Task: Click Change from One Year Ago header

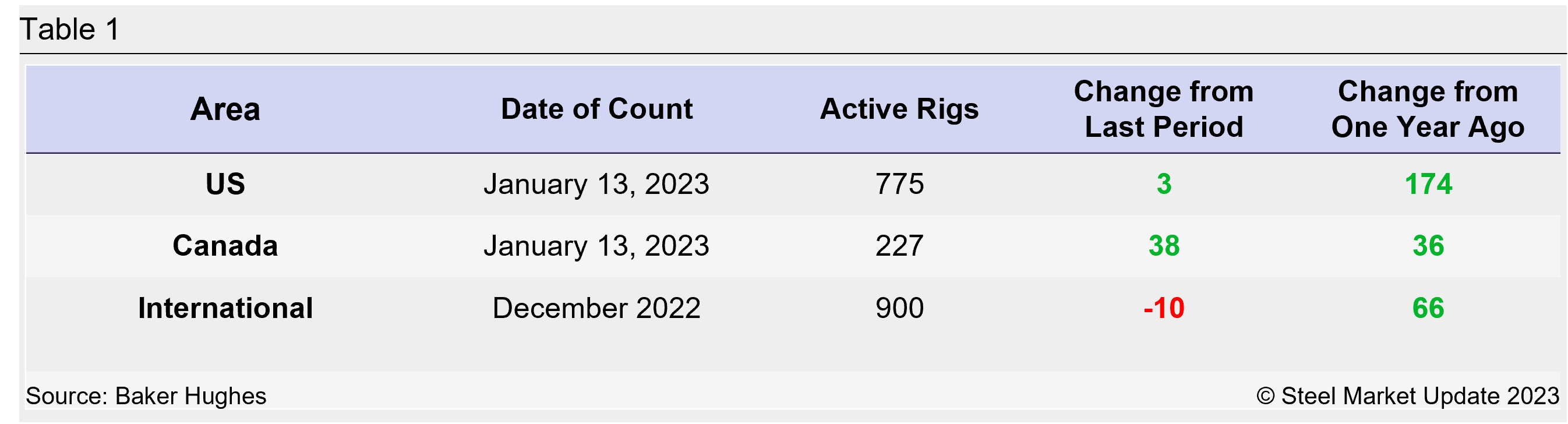Action: coord(1428,109)
